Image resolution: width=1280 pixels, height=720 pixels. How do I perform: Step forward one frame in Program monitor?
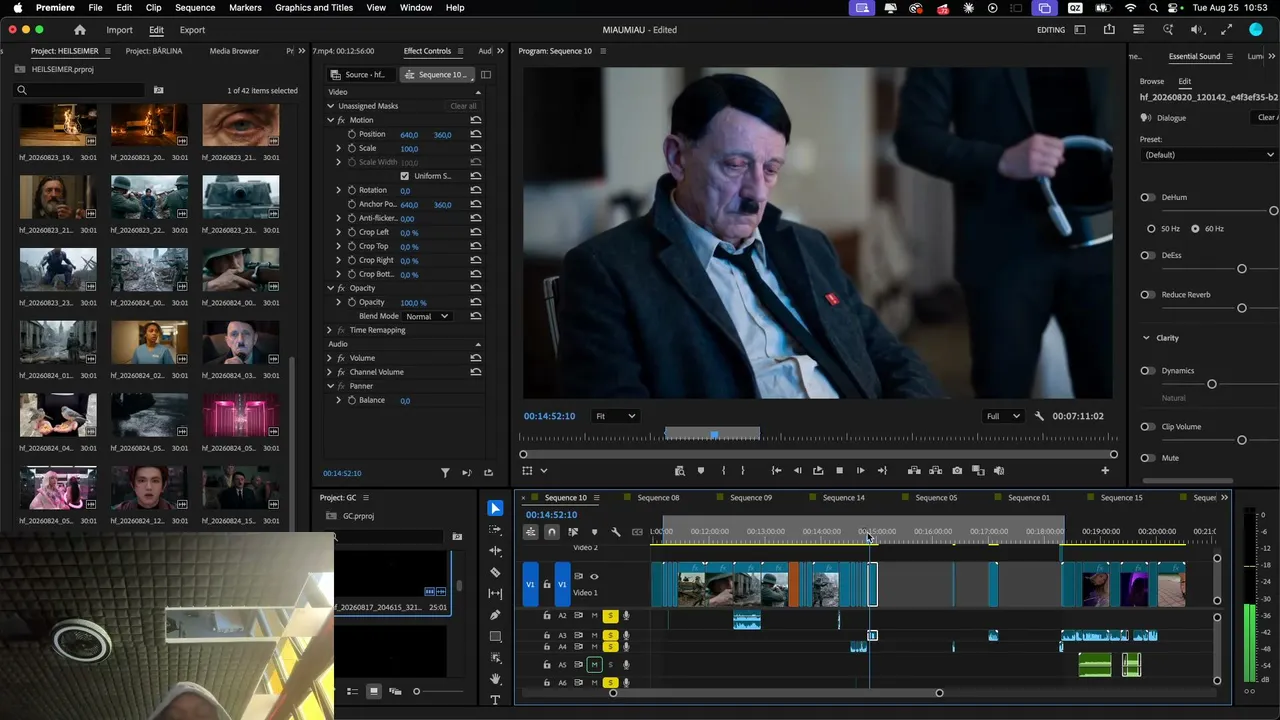tap(860, 470)
